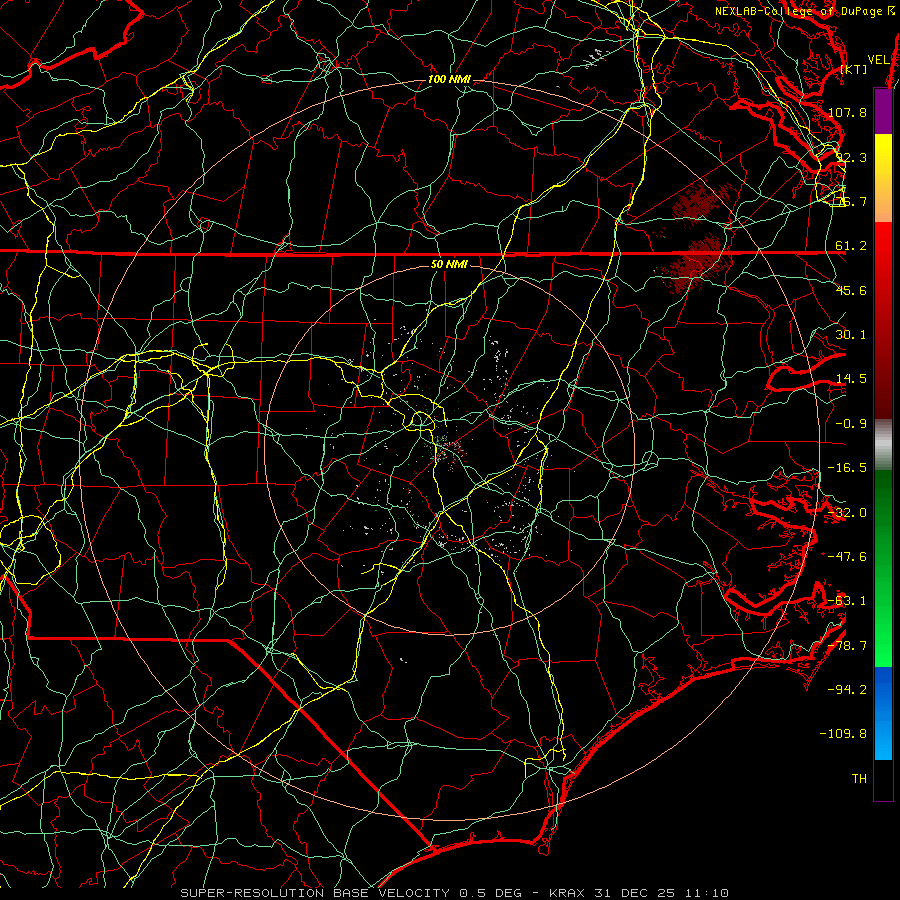The image size is (900, 900).
Task: Click the VEL legend title
Action: (x=878, y=60)
